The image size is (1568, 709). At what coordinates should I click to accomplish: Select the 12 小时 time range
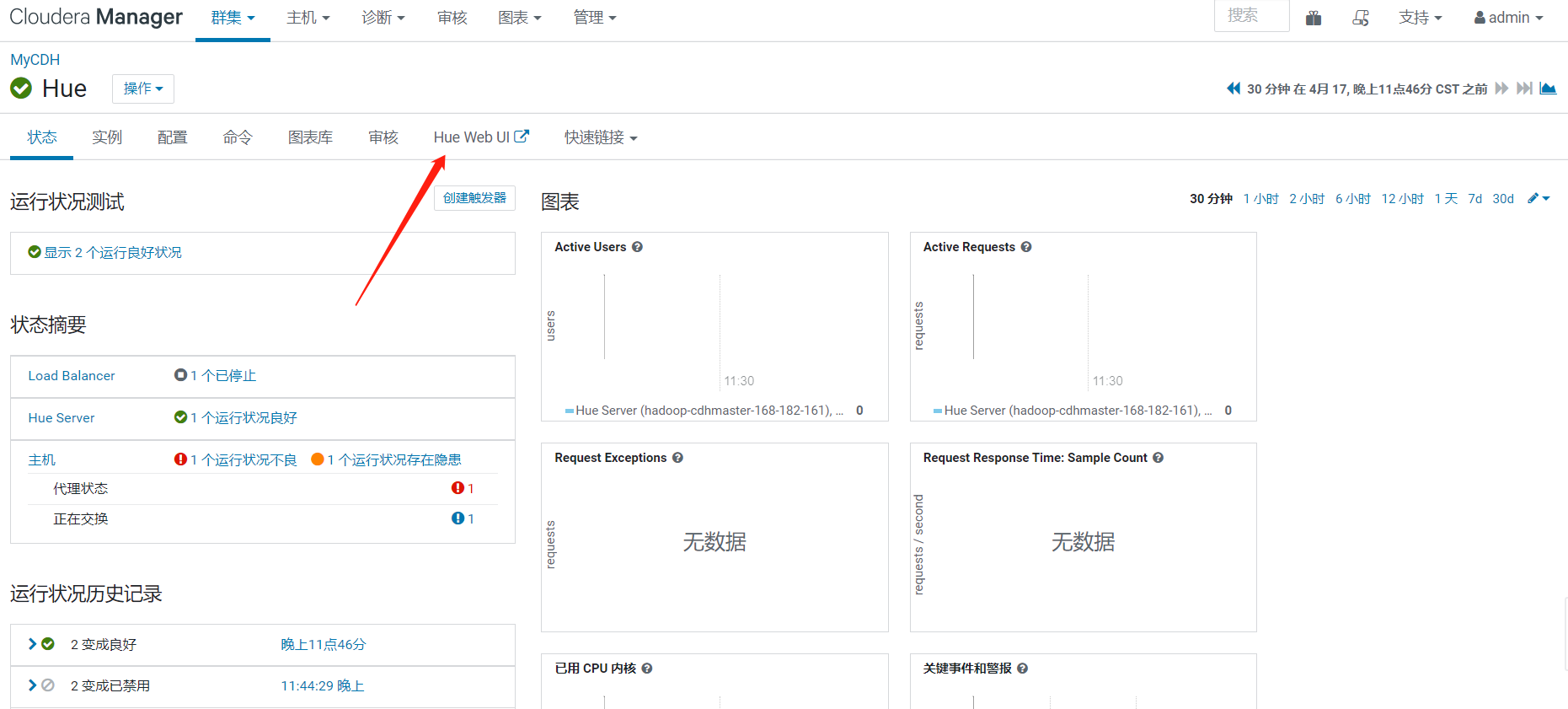point(1402,198)
